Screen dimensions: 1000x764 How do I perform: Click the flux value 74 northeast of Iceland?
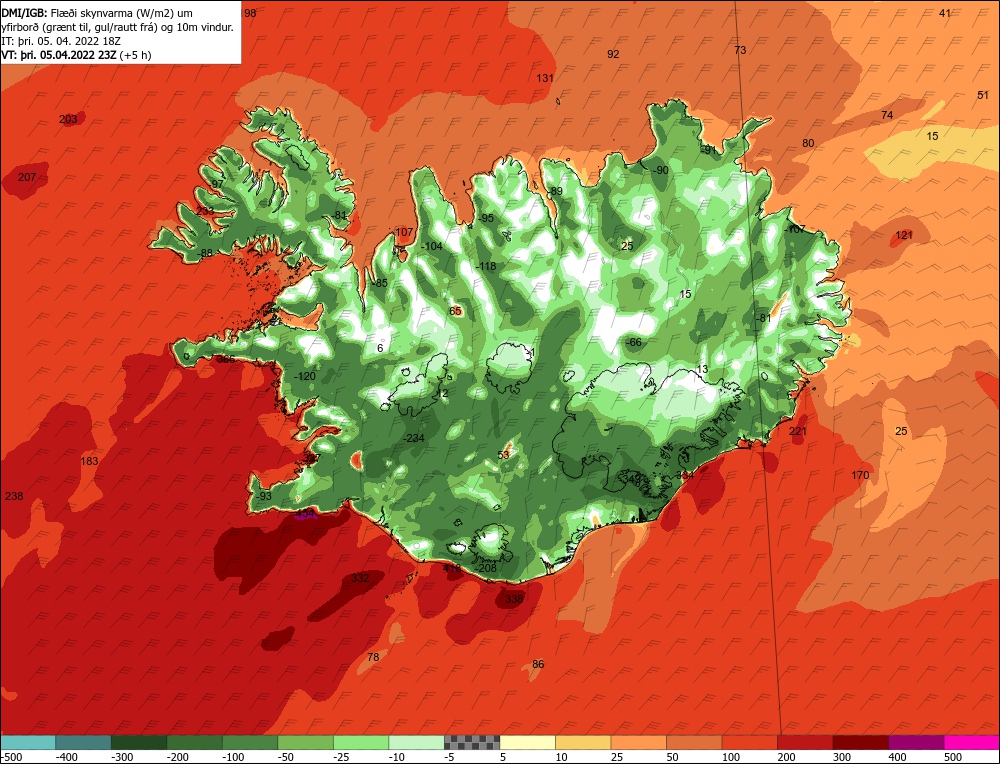click(887, 115)
